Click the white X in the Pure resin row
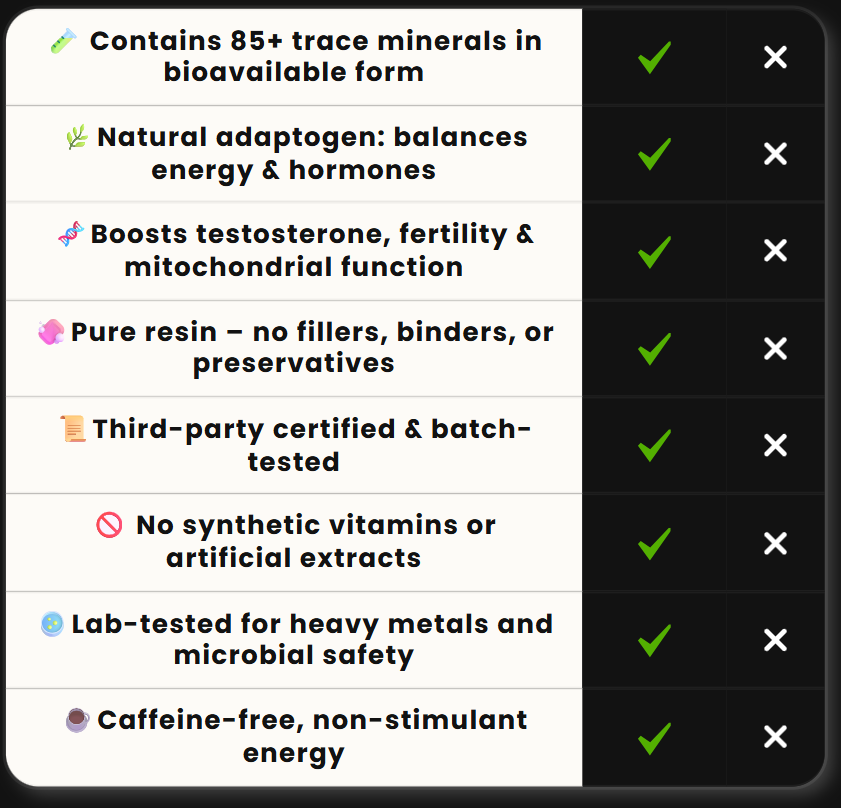The height and width of the screenshot is (808, 841). click(x=776, y=349)
